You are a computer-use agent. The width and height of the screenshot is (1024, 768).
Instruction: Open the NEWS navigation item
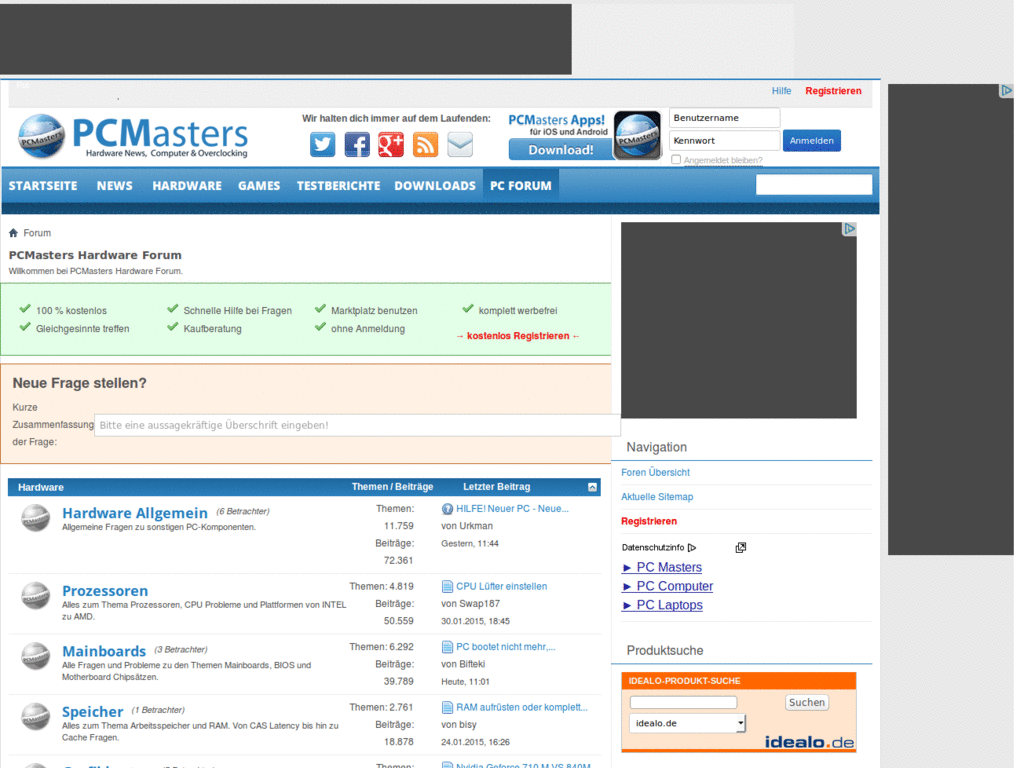[x=115, y=185]
